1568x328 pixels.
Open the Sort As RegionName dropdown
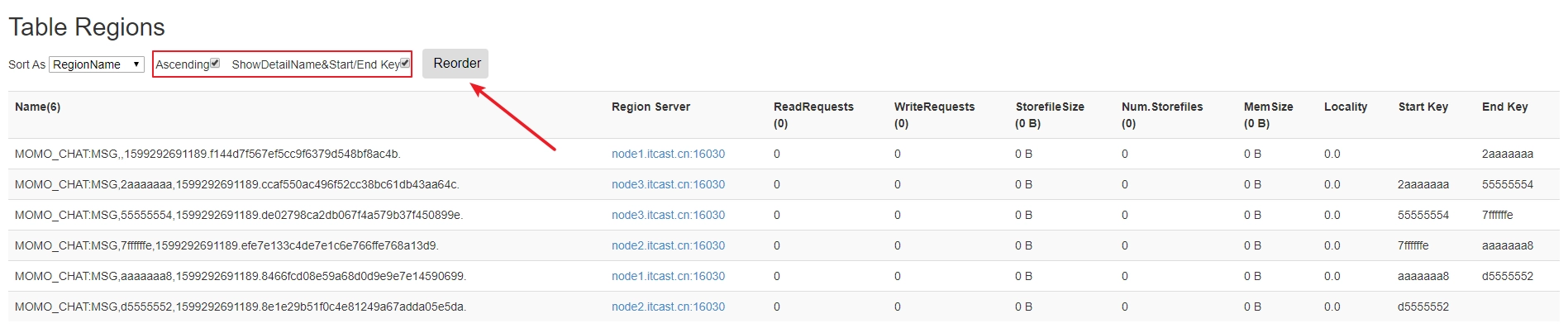(x=97, y=64)
